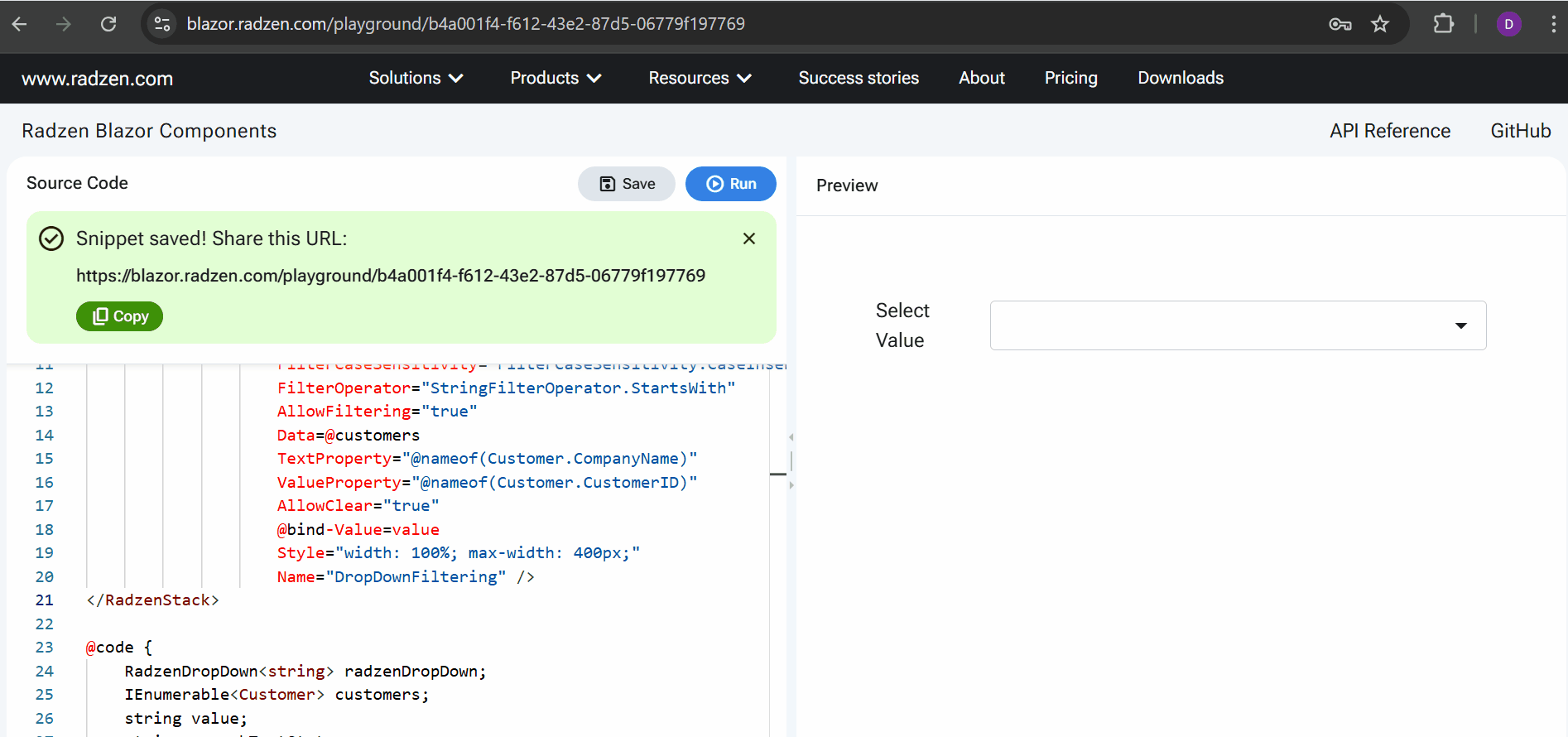Viewport: 1568px width, 737px height.
Task: Click the password manager key icon
Action: [1340, 24]
